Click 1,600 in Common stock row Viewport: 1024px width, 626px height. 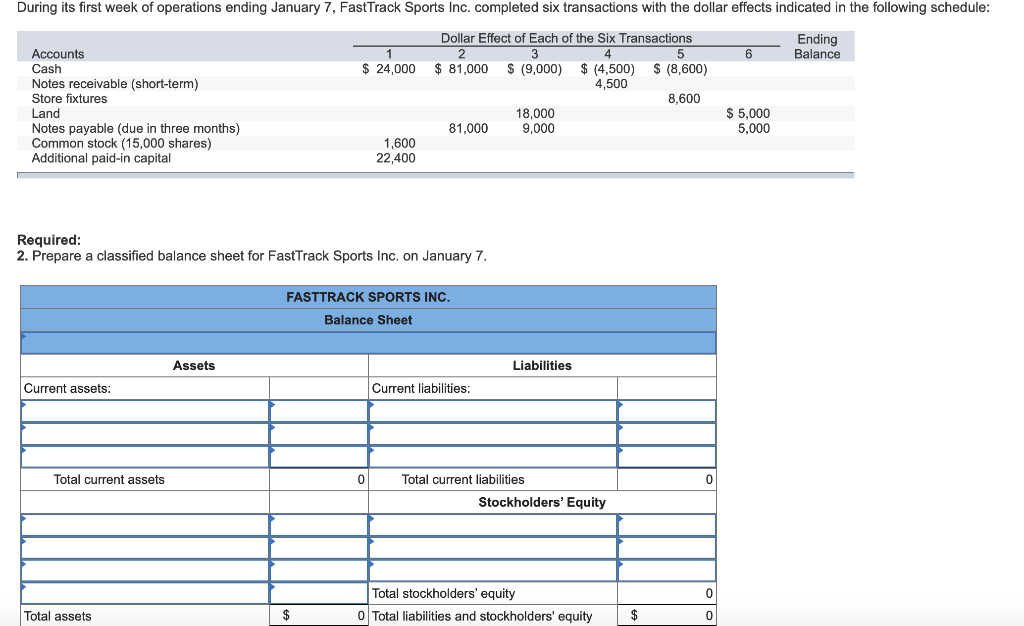point(399,143)
